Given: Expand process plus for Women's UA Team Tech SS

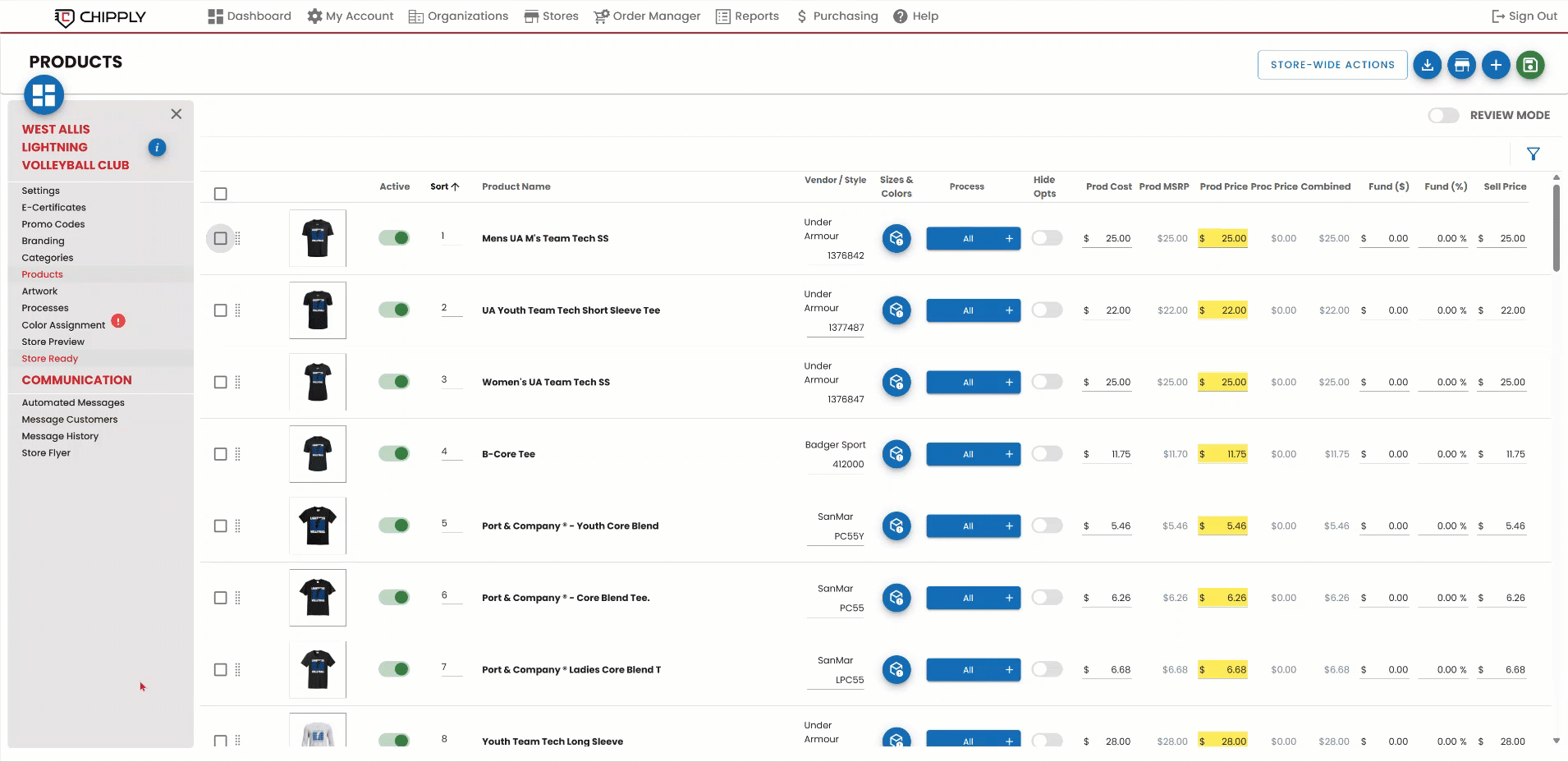Looking at the screenshot, I should click(x=1009, y=383).
